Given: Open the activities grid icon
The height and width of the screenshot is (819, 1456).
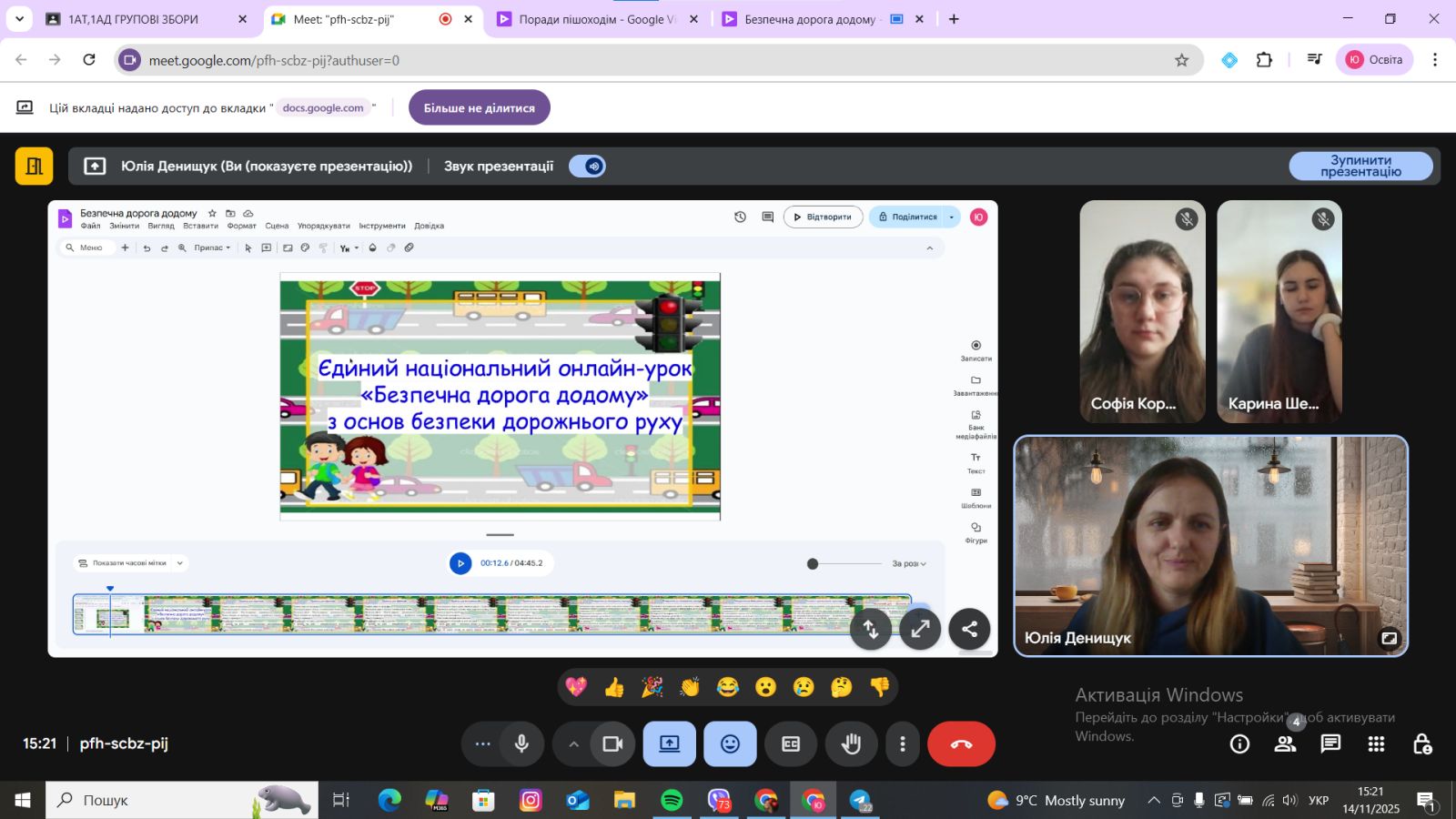Looking at the screenshot, I should pos(1376,744).
